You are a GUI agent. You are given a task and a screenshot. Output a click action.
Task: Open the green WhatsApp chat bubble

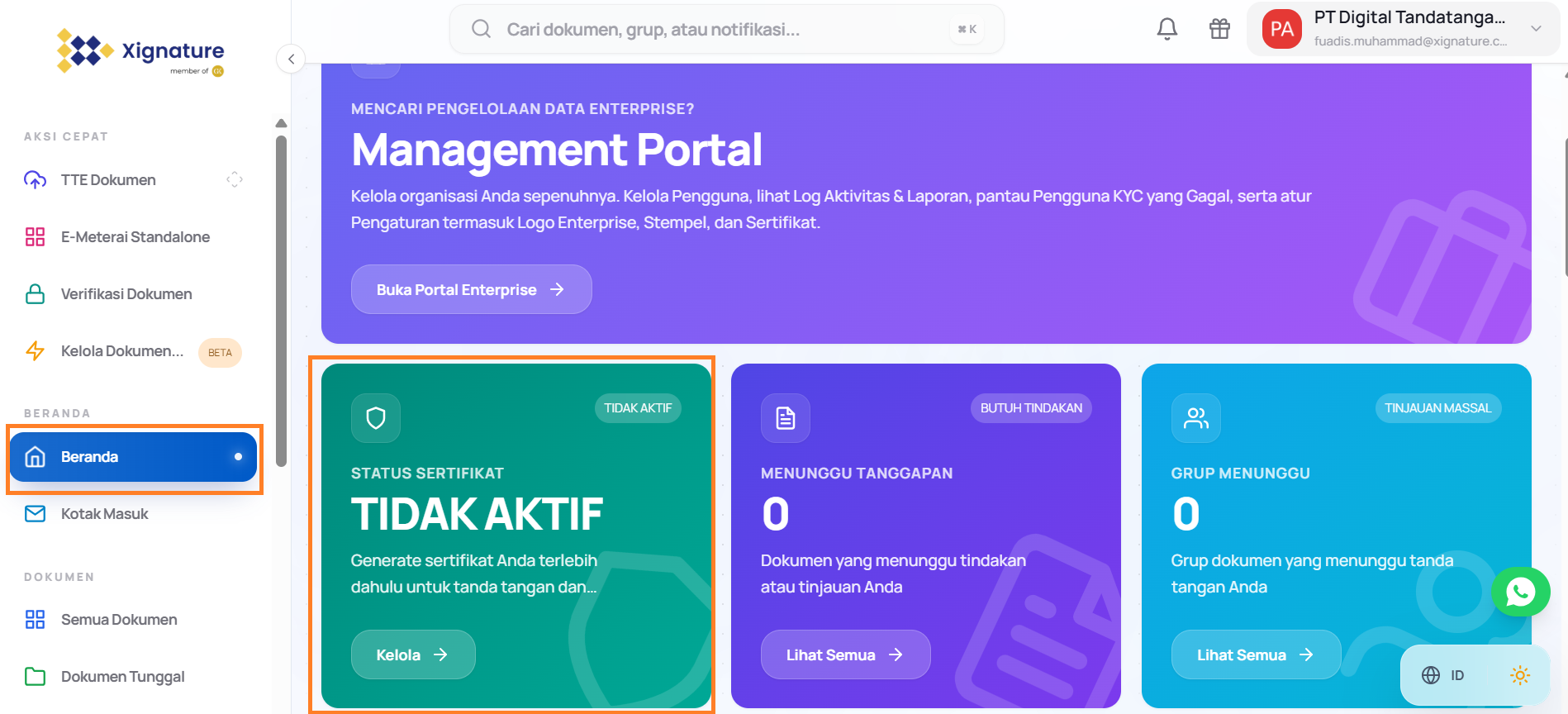pyautogui.click(x=1520, y=592)
